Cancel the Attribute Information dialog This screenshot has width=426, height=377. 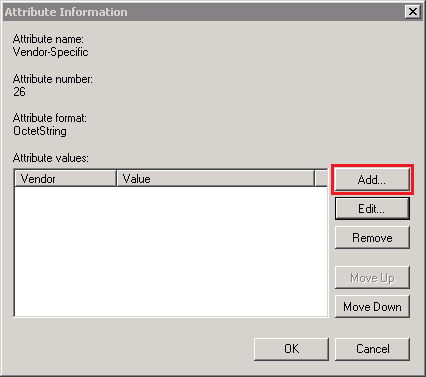372,349
